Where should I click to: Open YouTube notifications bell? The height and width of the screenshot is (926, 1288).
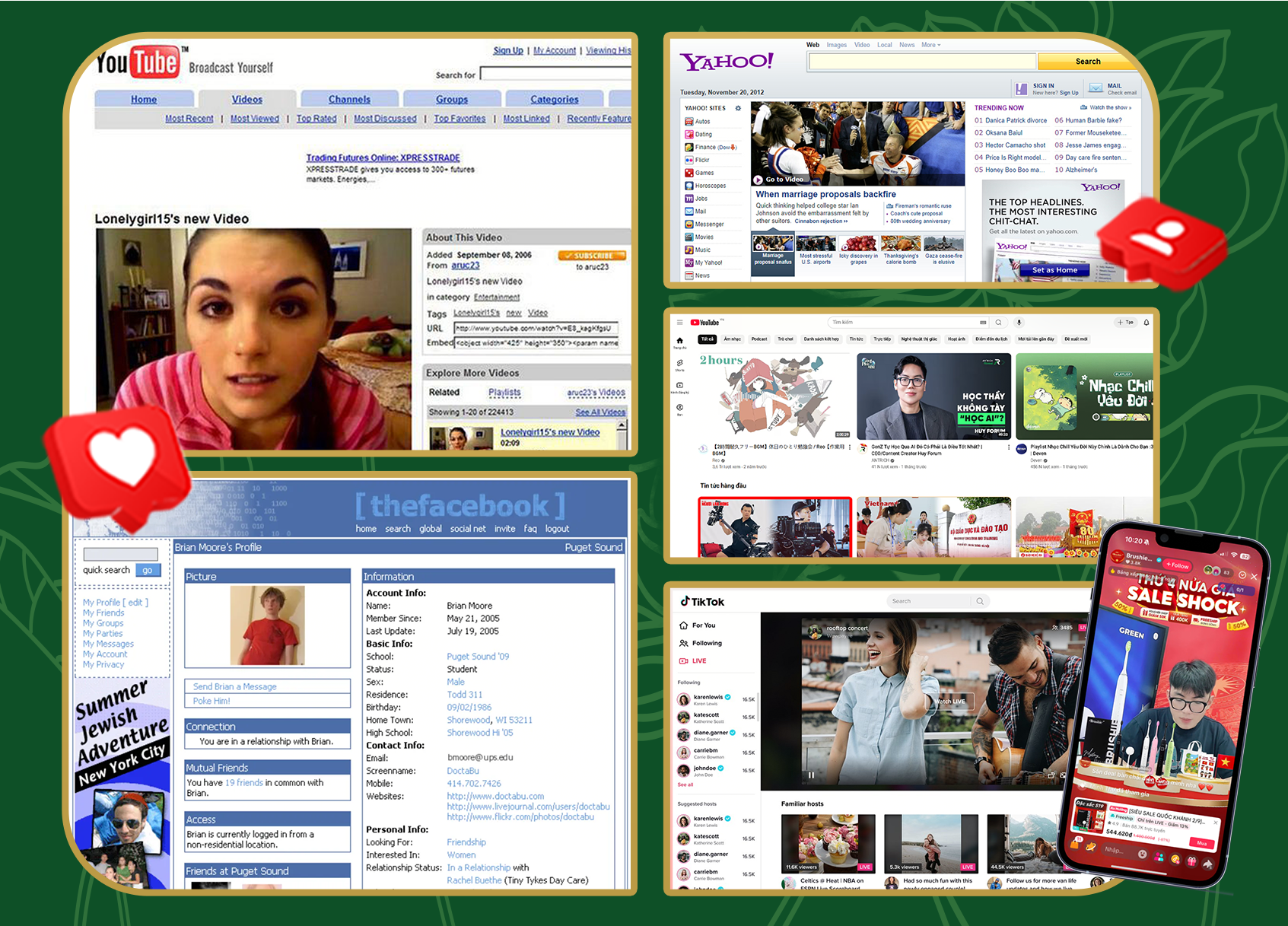[1146, 323]
